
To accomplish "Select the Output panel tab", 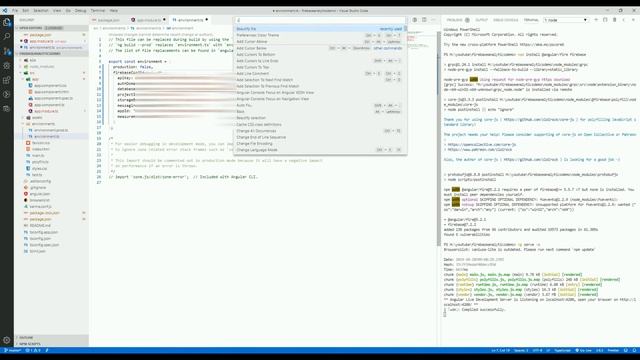I will (482, 20).
